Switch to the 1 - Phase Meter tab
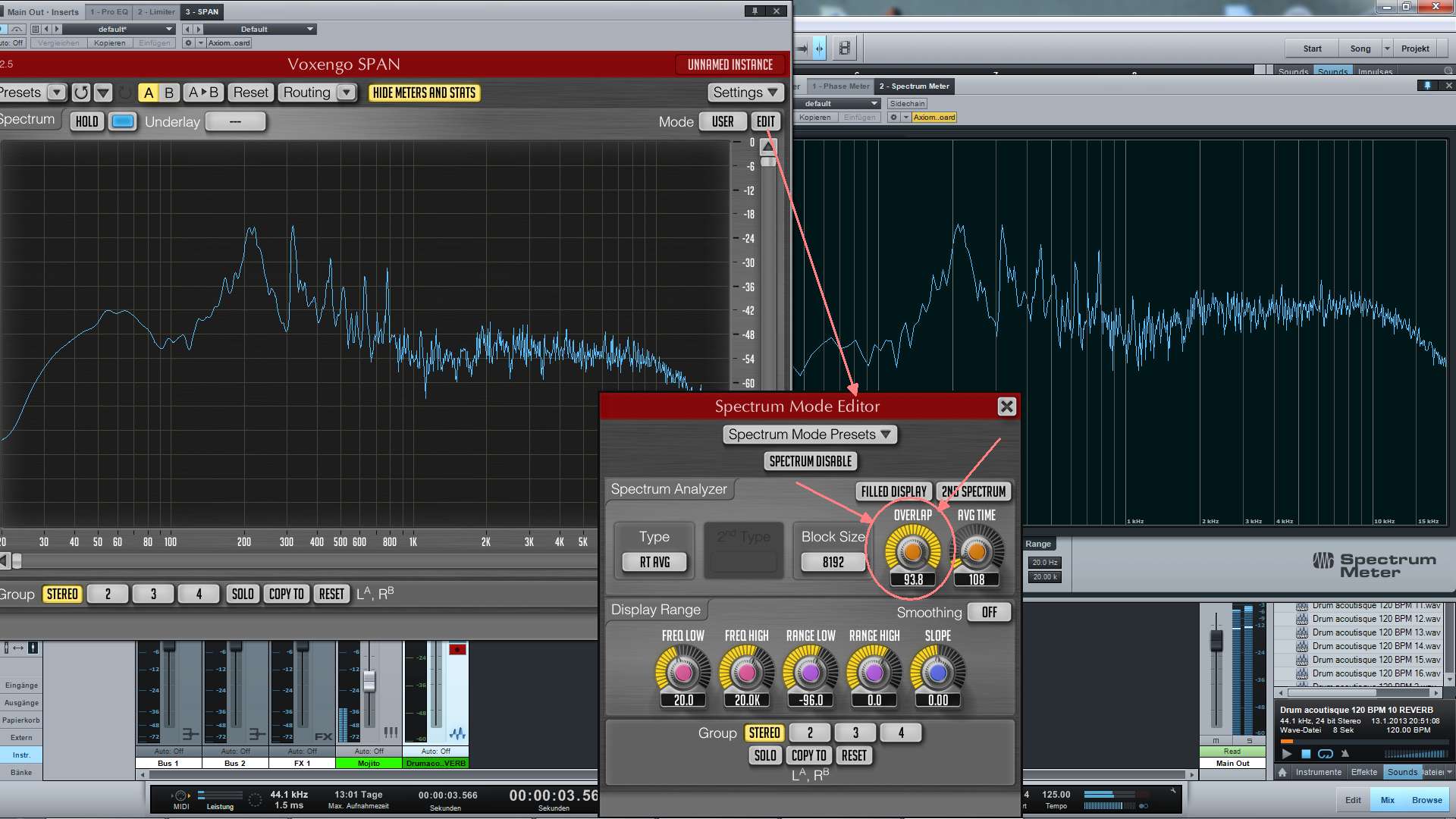Viewport: 1456px width, 819px height. click(840, 86)
